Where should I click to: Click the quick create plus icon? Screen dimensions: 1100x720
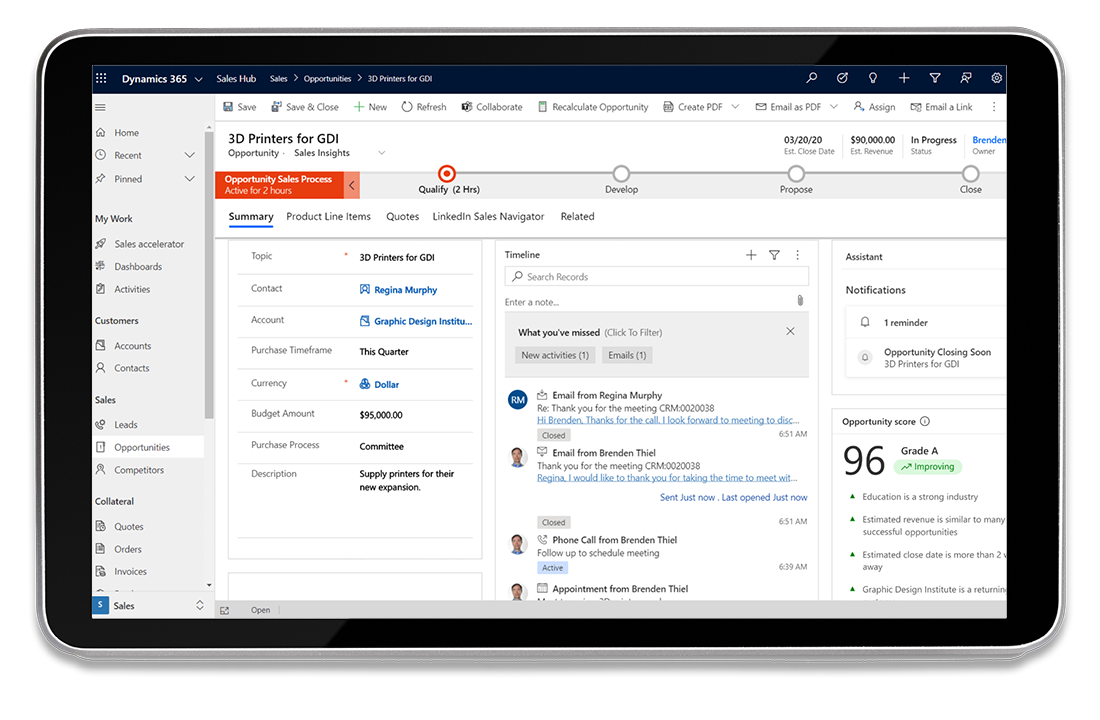pos(904,78)
